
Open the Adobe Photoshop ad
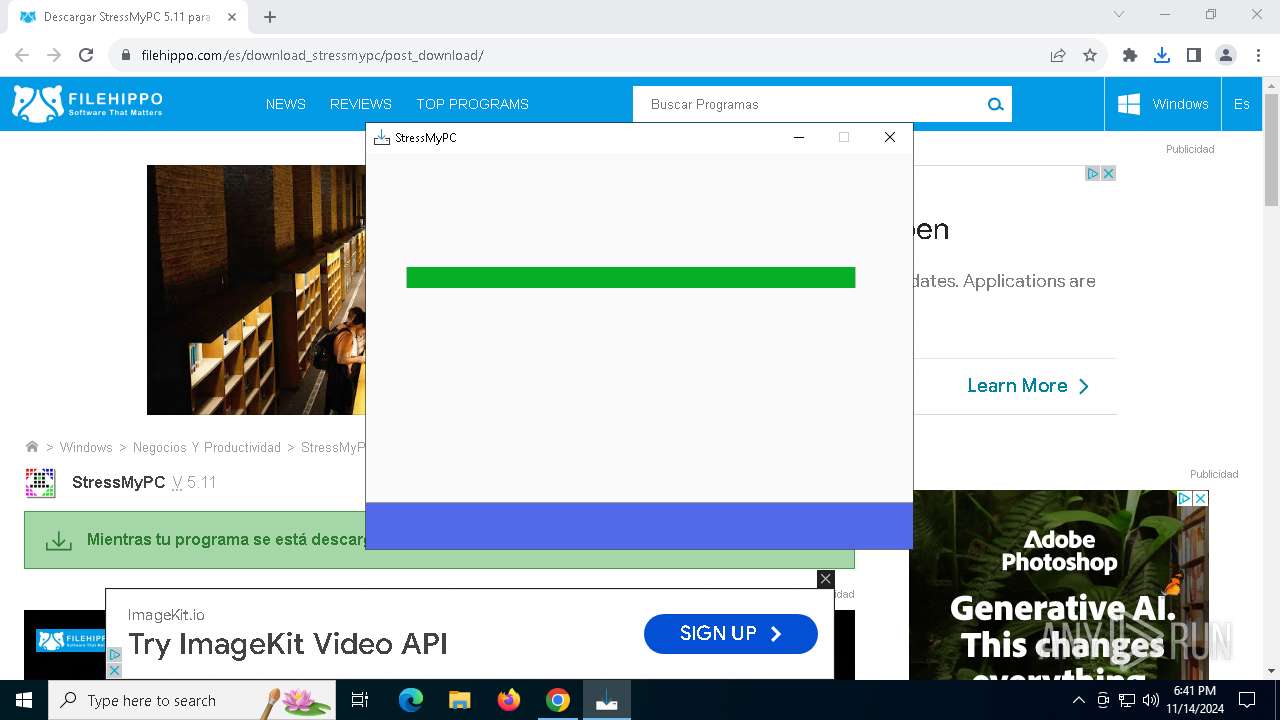[x=1059, y=585]
